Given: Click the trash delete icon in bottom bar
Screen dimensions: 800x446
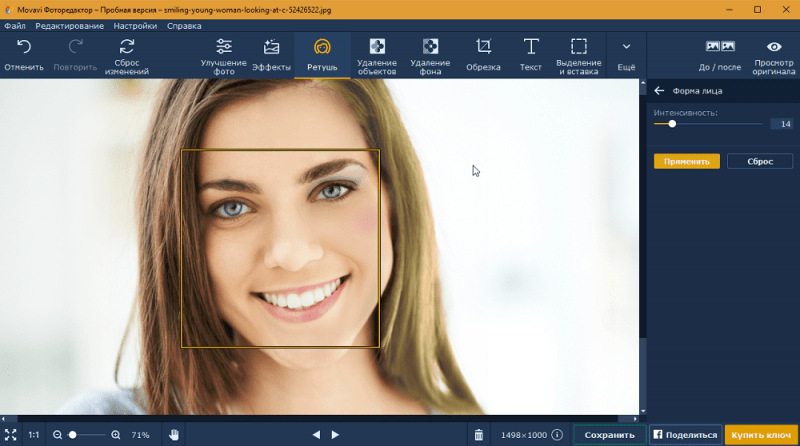Looking at the screenshot, I should pyautogui.click(x=479, y=435).
